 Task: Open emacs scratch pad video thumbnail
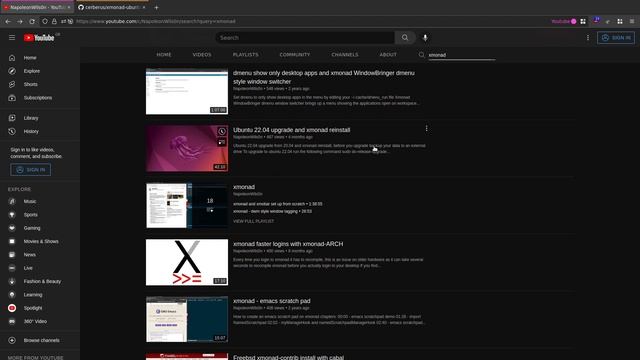[187, 319]
